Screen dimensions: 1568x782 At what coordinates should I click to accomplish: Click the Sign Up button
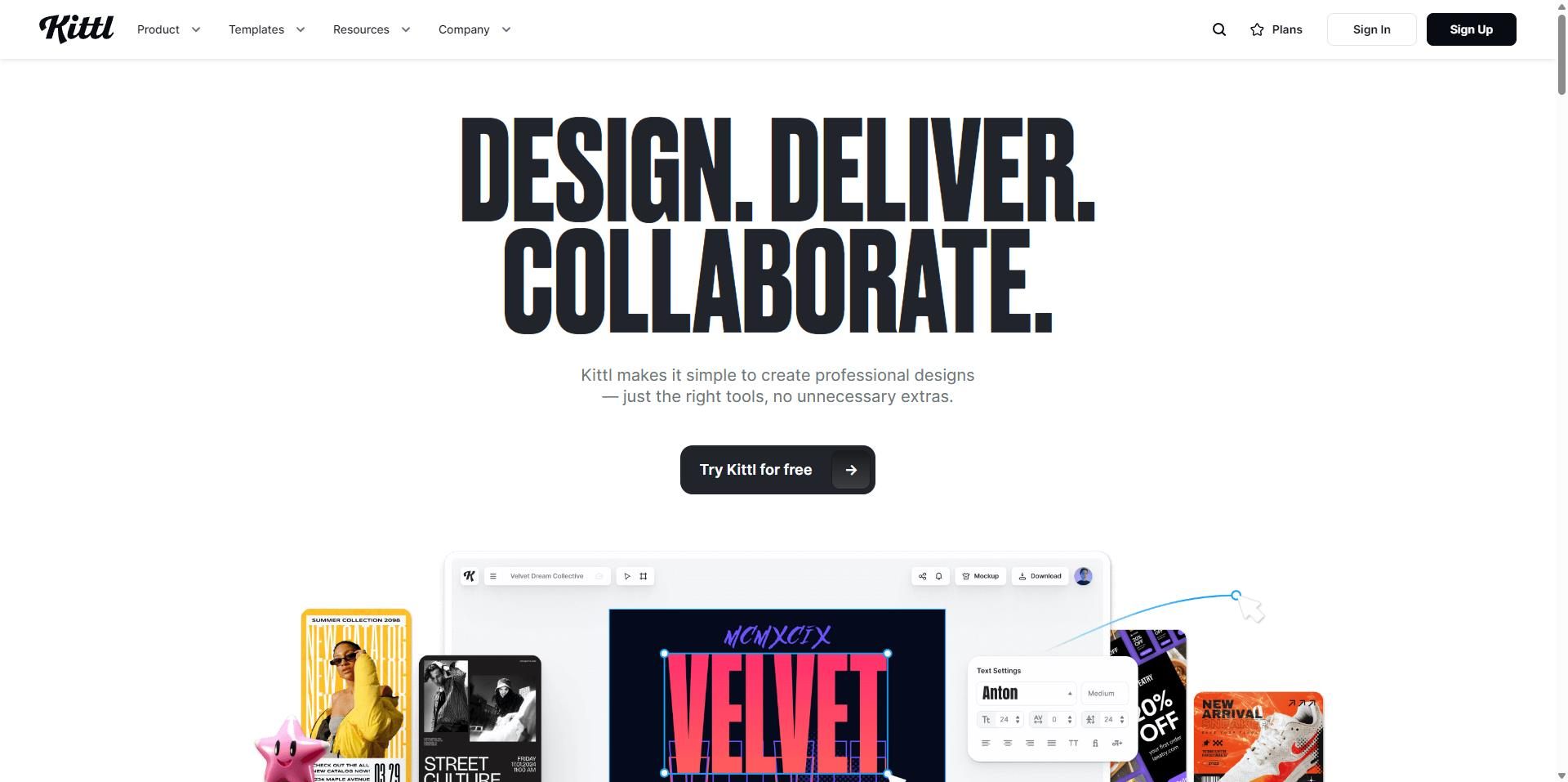tap(1471, 29)
